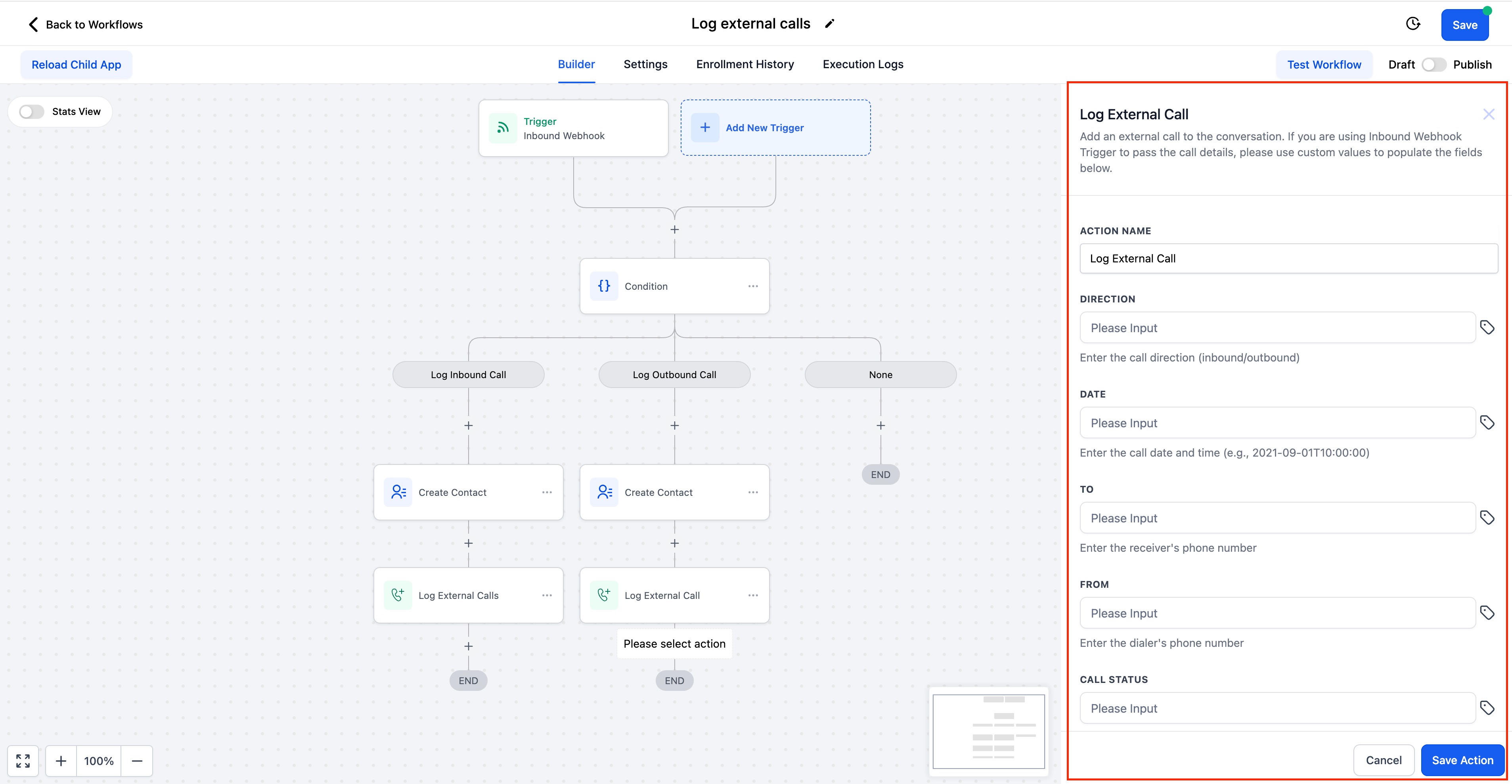
Task: Open the Condition node options menu
Action: [x=752, y=287]
